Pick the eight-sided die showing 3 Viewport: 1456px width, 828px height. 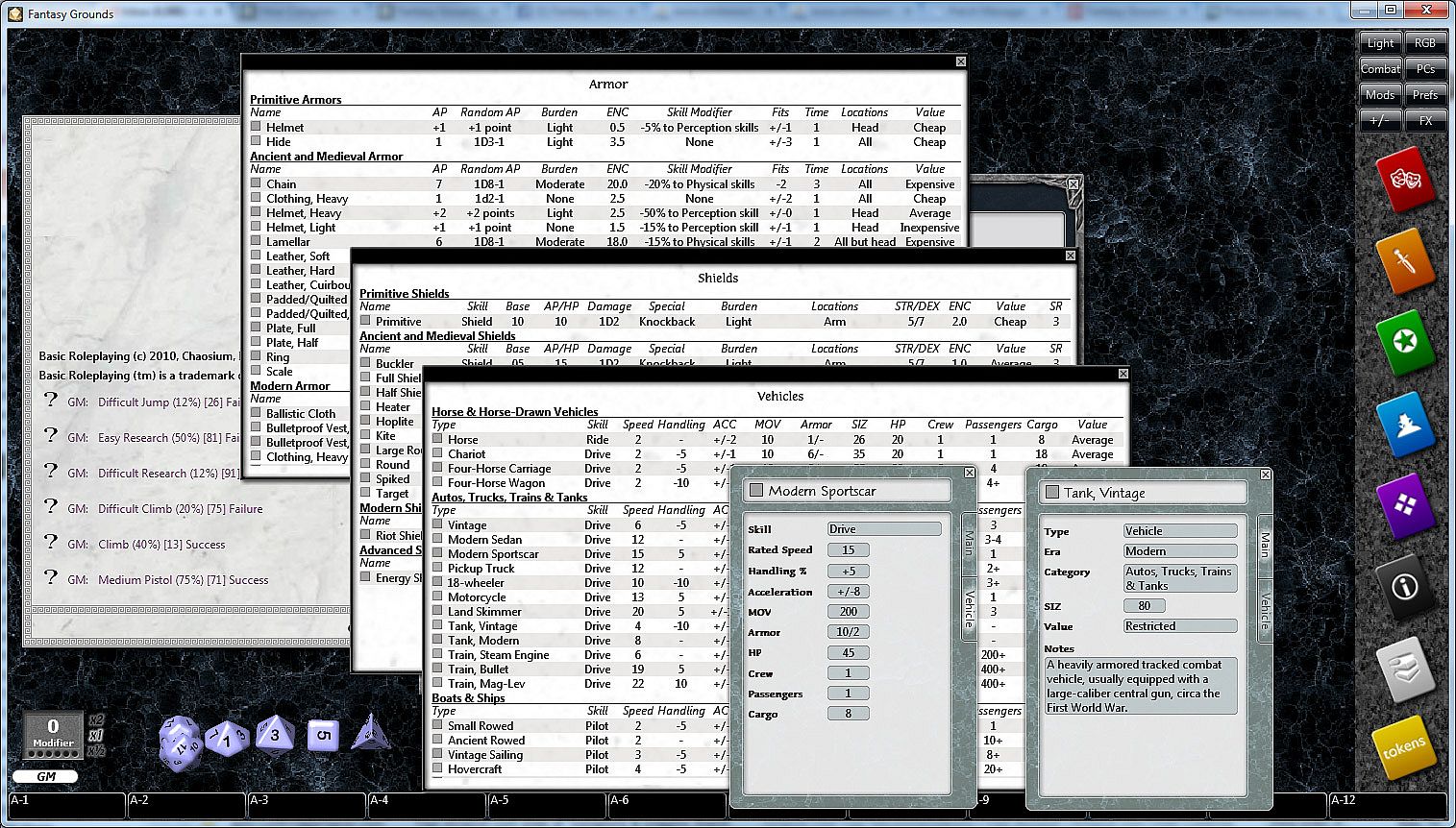[275, 736]
